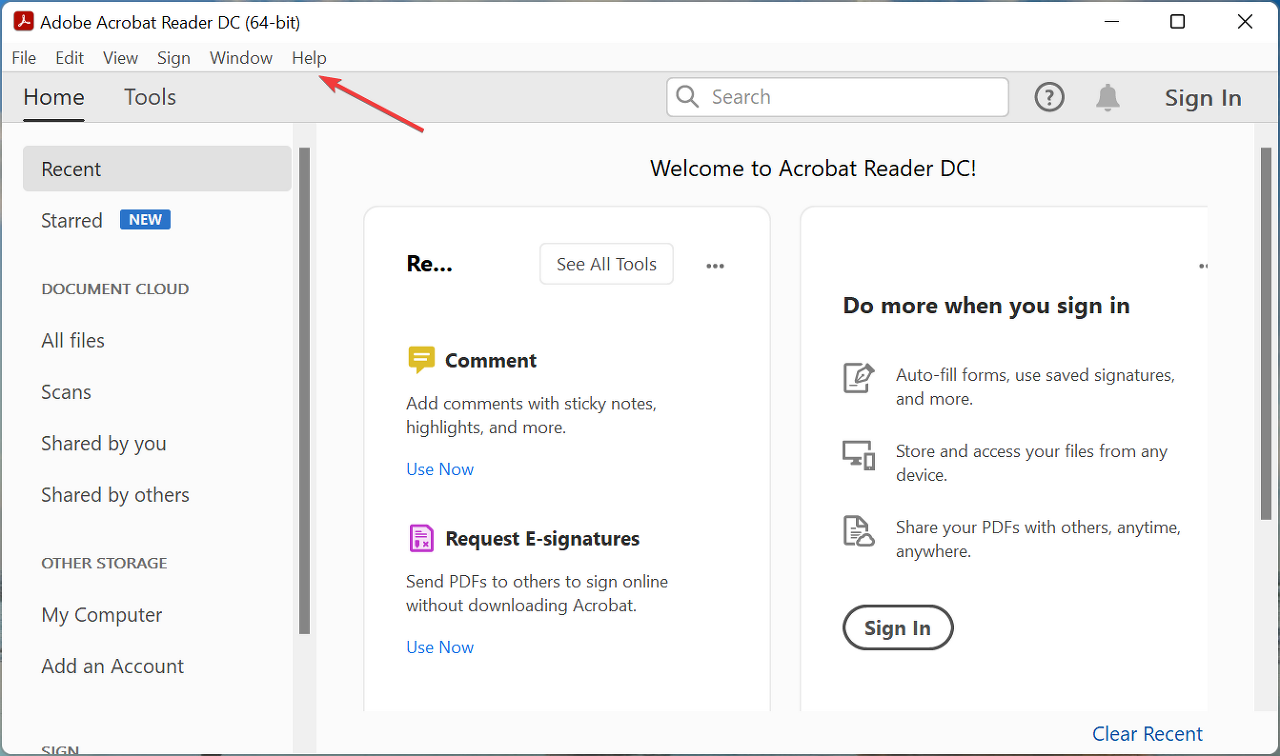Viewport: 1280px width, 756px height.
Task: Open the Help question mark icon
Action: click(1049, 97)
